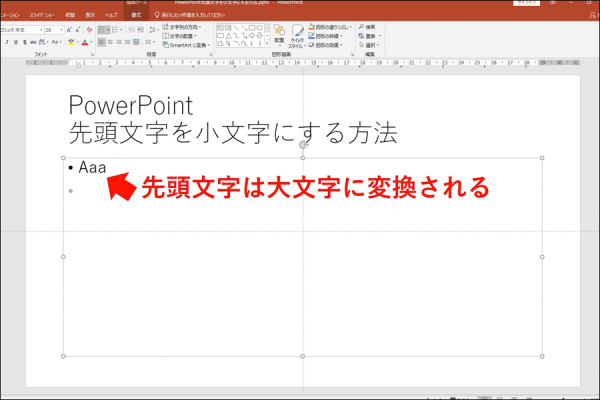The width and height of the screenshot is (600, 400).
Task: Select the text box shape
Action: pyautogui.click(x=220, y=28)
